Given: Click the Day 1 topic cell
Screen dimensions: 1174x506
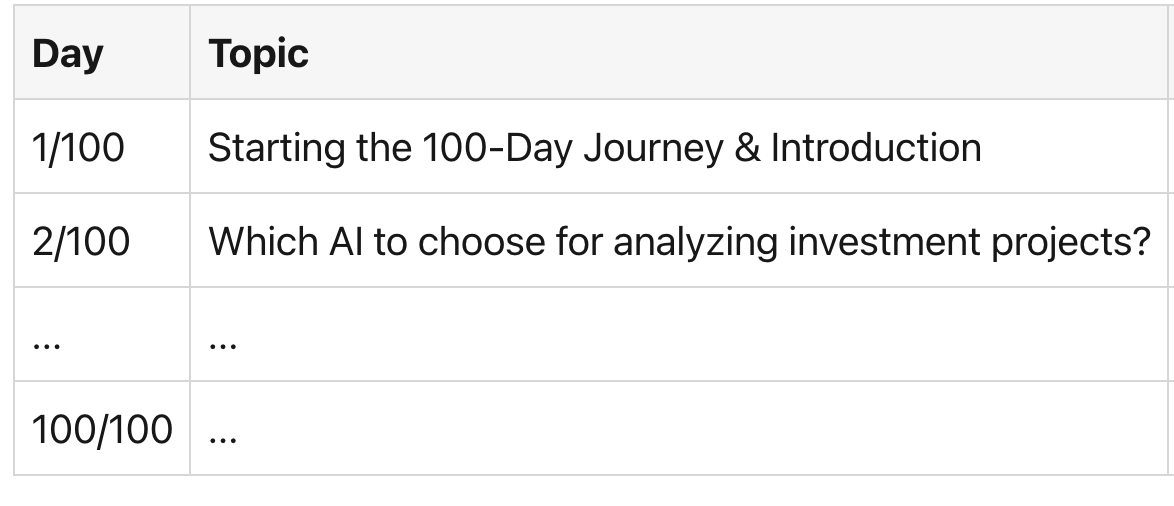Looking at the screenshot, I should point(594,148).
